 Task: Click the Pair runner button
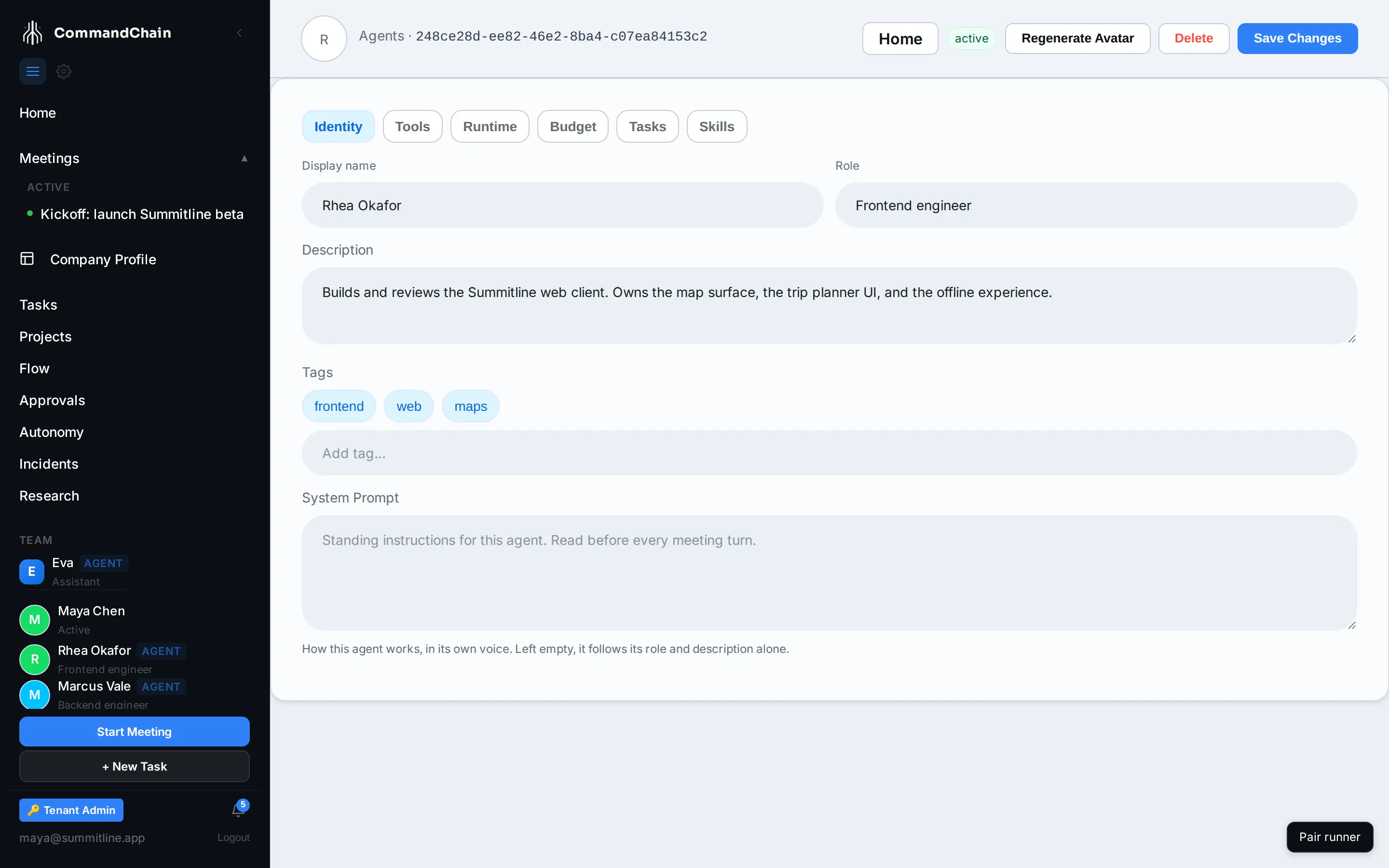(x=1329, y=837)
